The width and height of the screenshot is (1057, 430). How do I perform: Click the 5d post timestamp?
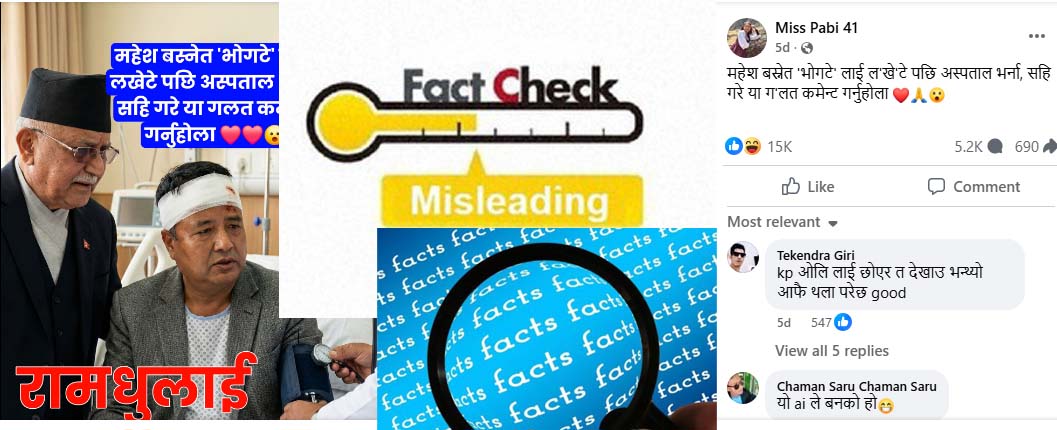point(782,48)
